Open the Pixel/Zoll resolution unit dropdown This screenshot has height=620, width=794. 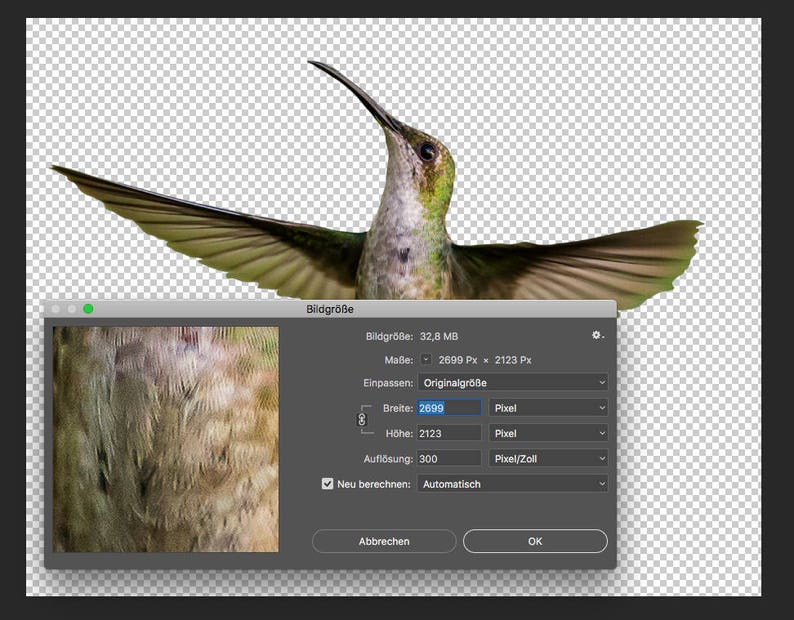coord(548,458)
